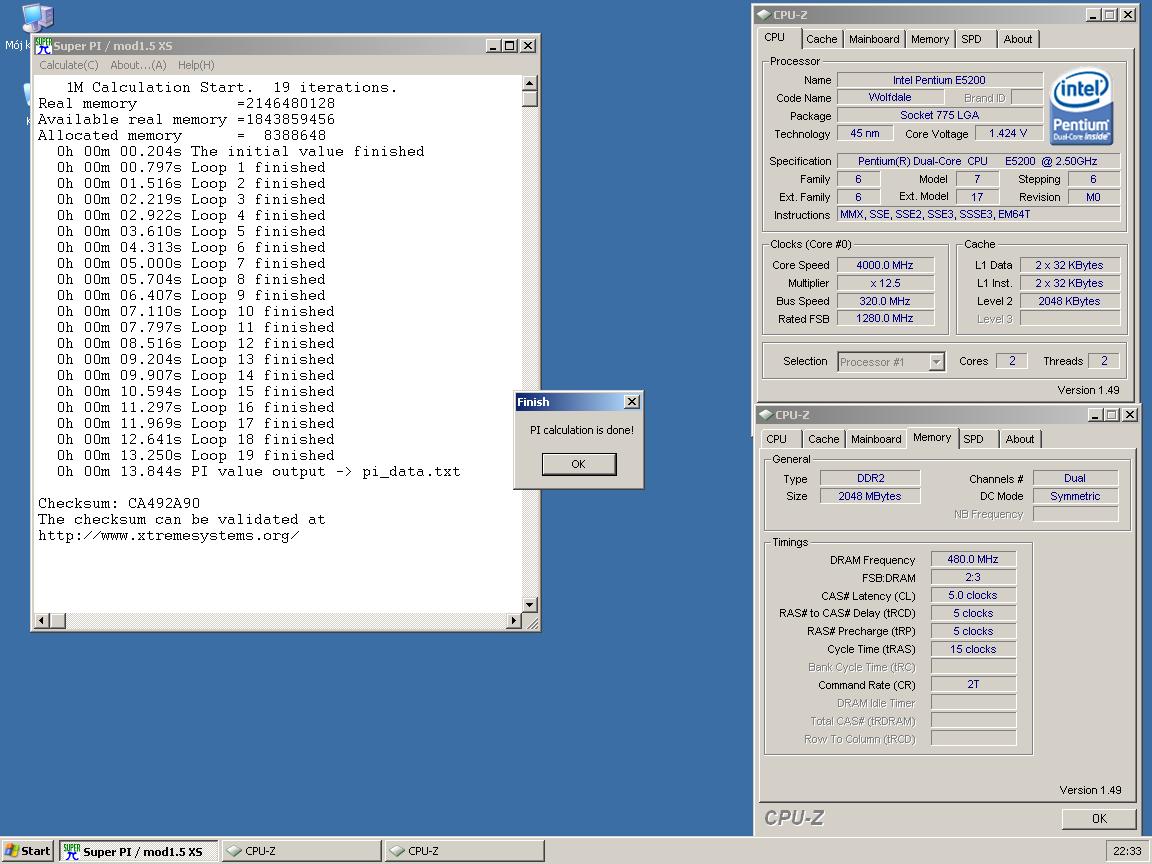Click the Intel Pentium Dual-Core logo
Screen dimensions: 1152x864
[x=1081, y=107]
